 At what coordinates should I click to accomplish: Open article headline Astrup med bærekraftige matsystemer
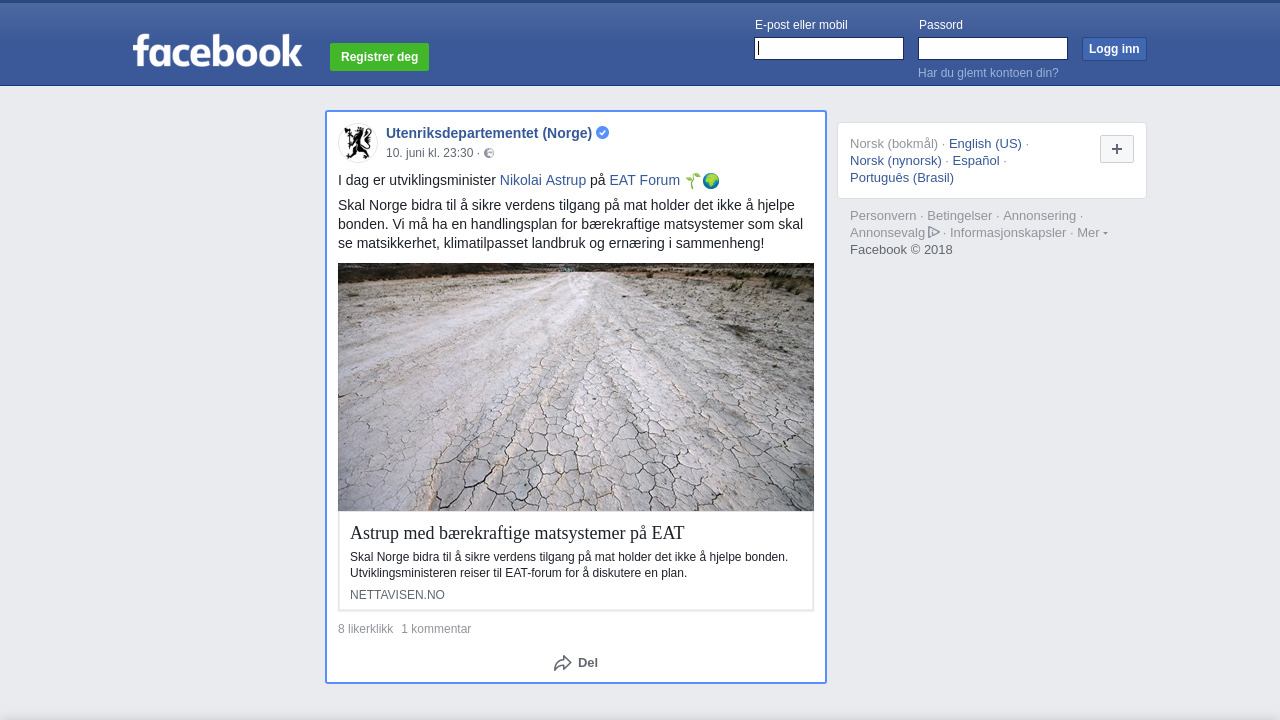517,533
